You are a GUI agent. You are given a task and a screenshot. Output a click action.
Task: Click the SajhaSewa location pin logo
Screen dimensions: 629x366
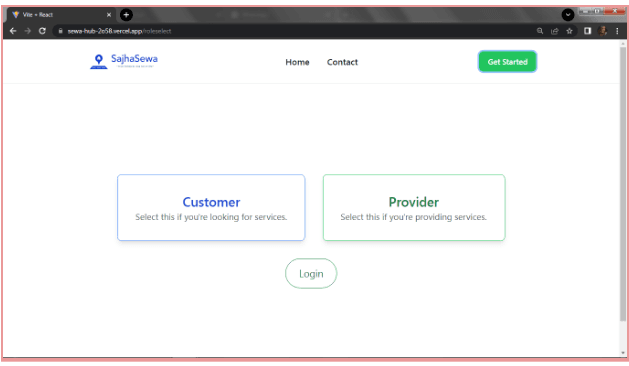pyautogui.click(x=99, y=61)
